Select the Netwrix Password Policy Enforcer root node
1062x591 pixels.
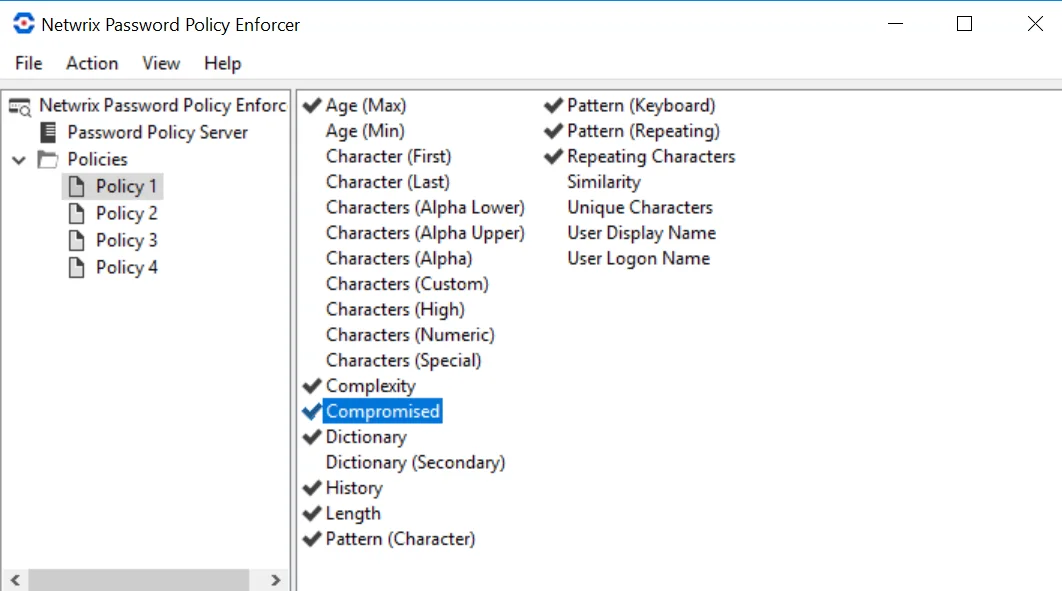tap(163, 106)
